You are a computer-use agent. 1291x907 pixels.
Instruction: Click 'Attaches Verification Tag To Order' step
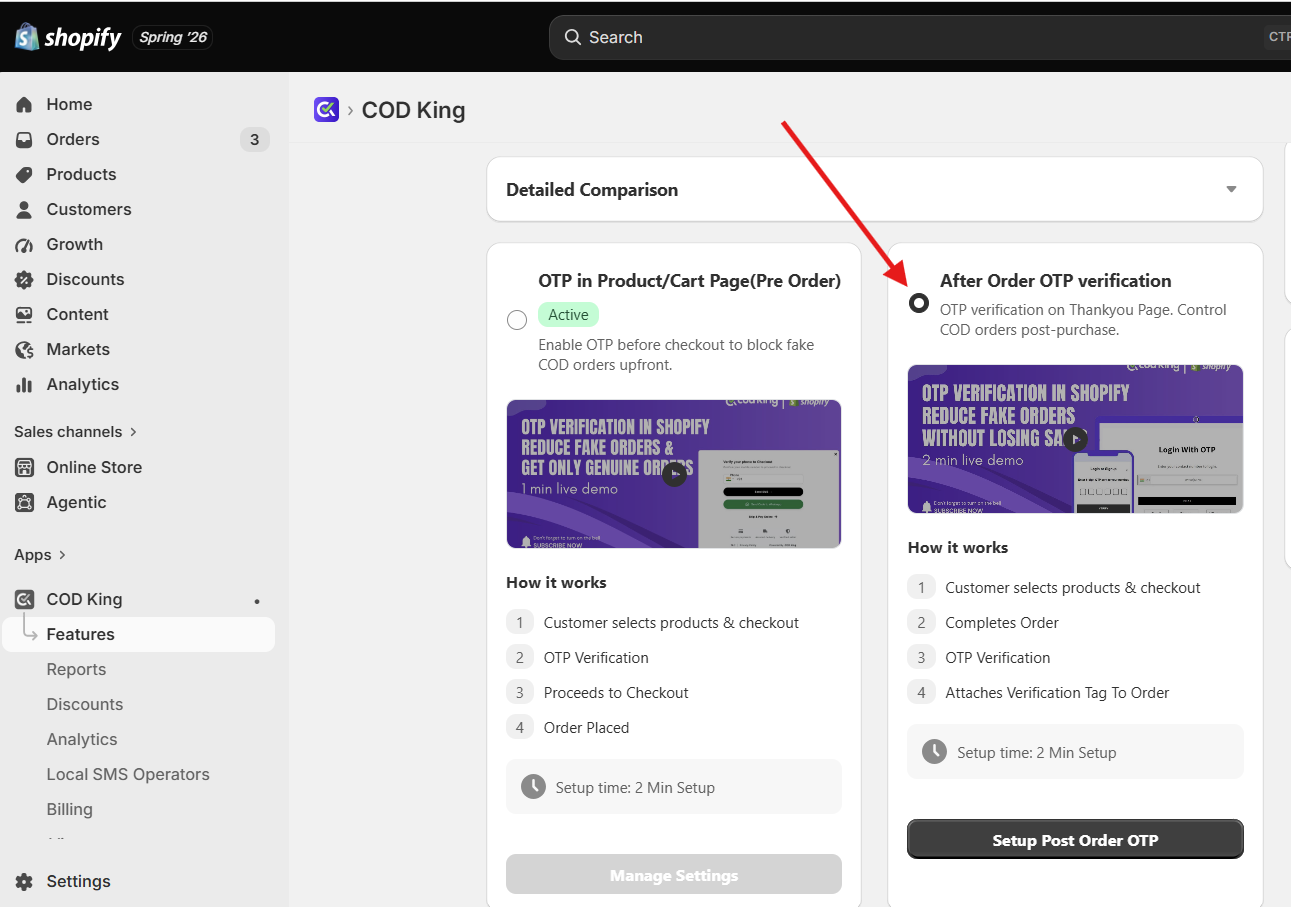[x=1057, y=692]
